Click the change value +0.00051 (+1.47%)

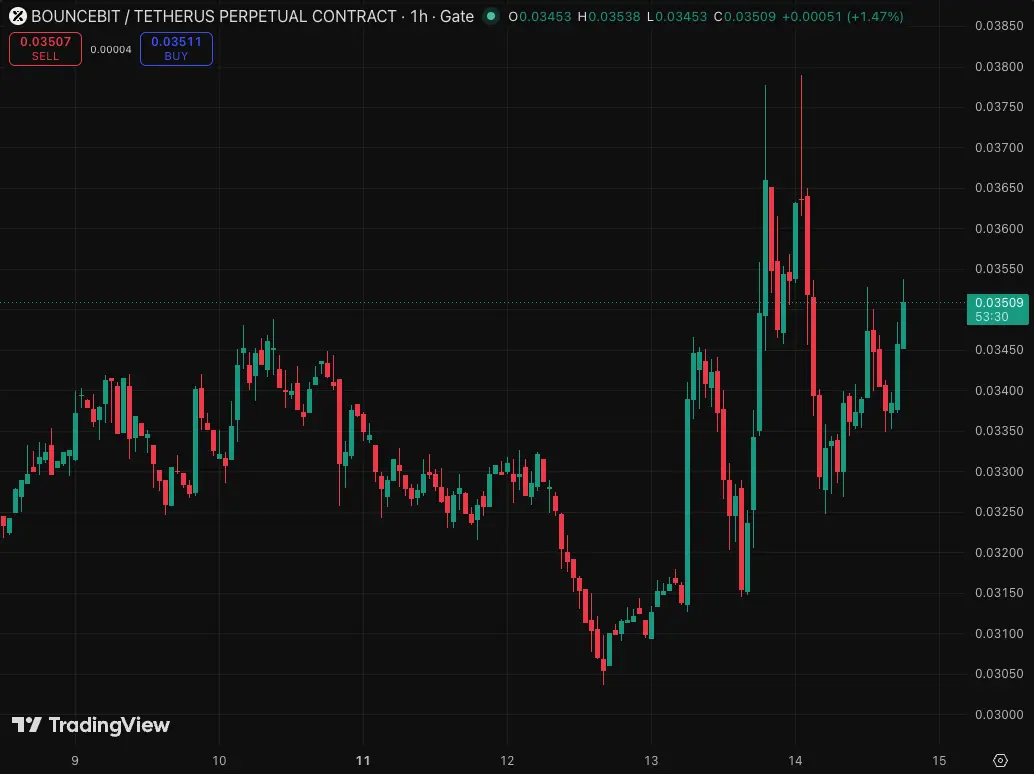click(x=842, y=16)
